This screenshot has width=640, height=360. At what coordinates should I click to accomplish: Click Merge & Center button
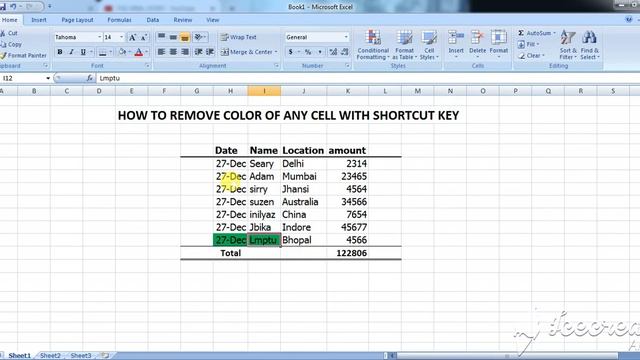pos(246,52)
